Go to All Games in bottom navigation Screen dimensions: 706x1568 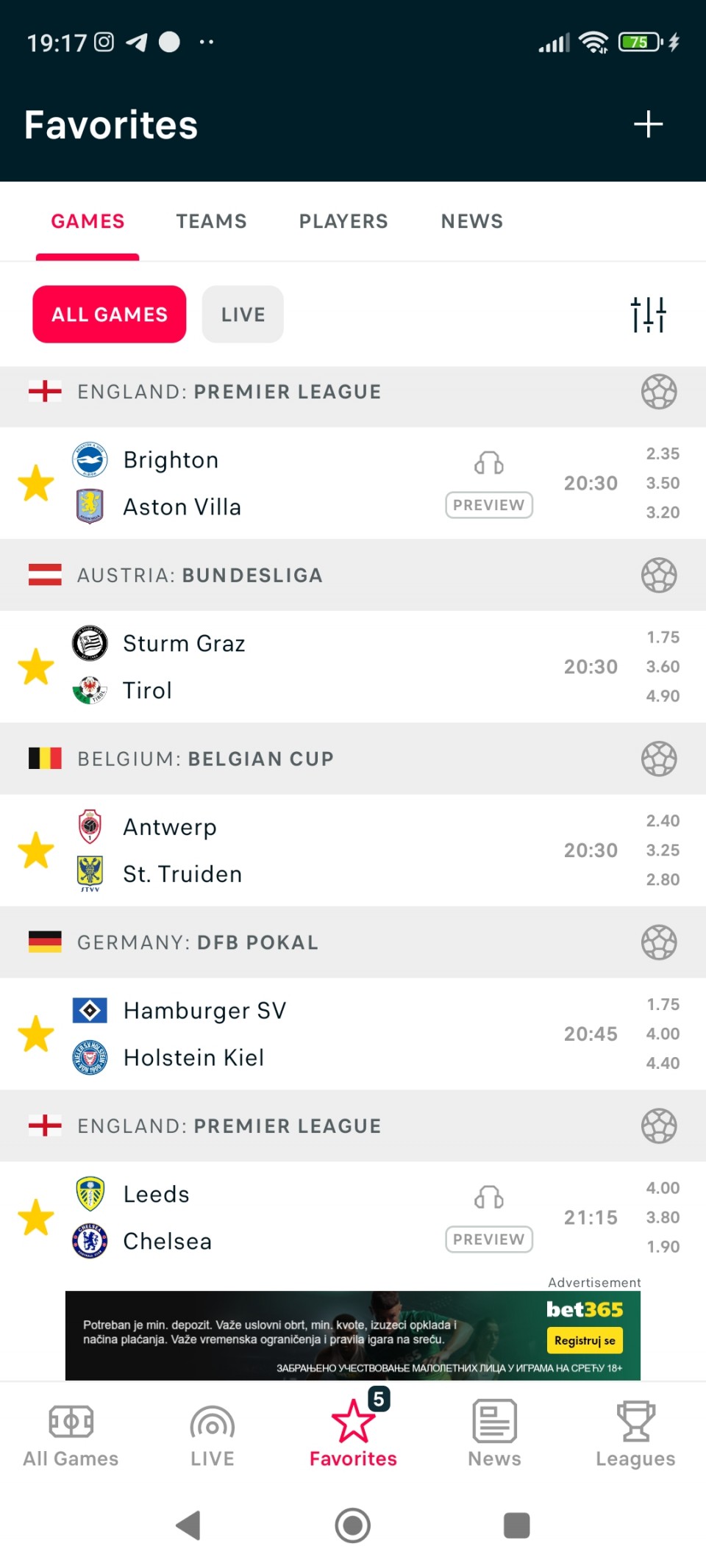click(x=71, y=1433)
